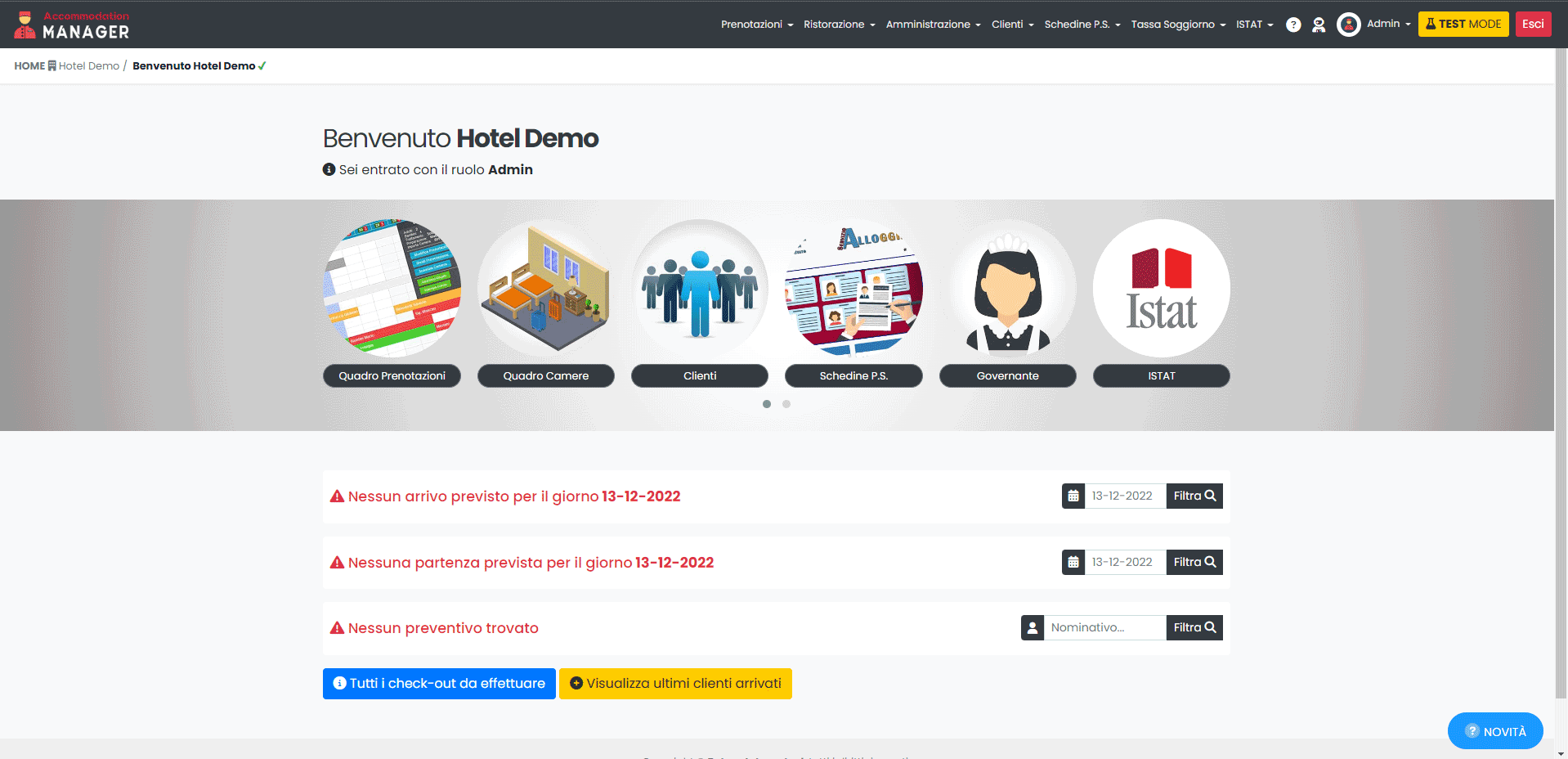Viewport: 1568px width, 759px height.
Task: Open the Schedine P.S. circular image
Action: click(853, 288)
